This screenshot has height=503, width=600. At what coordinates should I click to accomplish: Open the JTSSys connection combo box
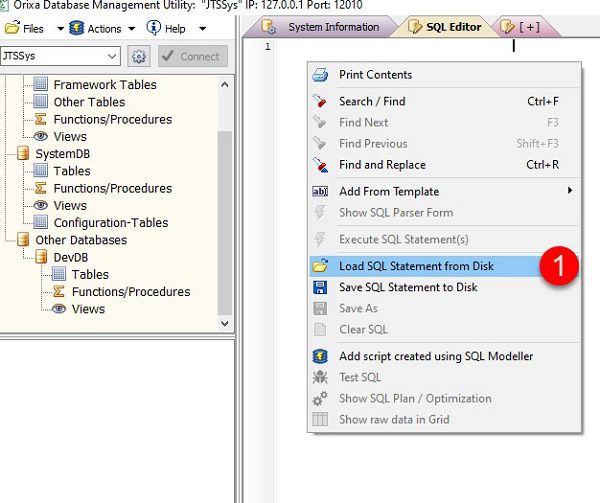point(60,56)
